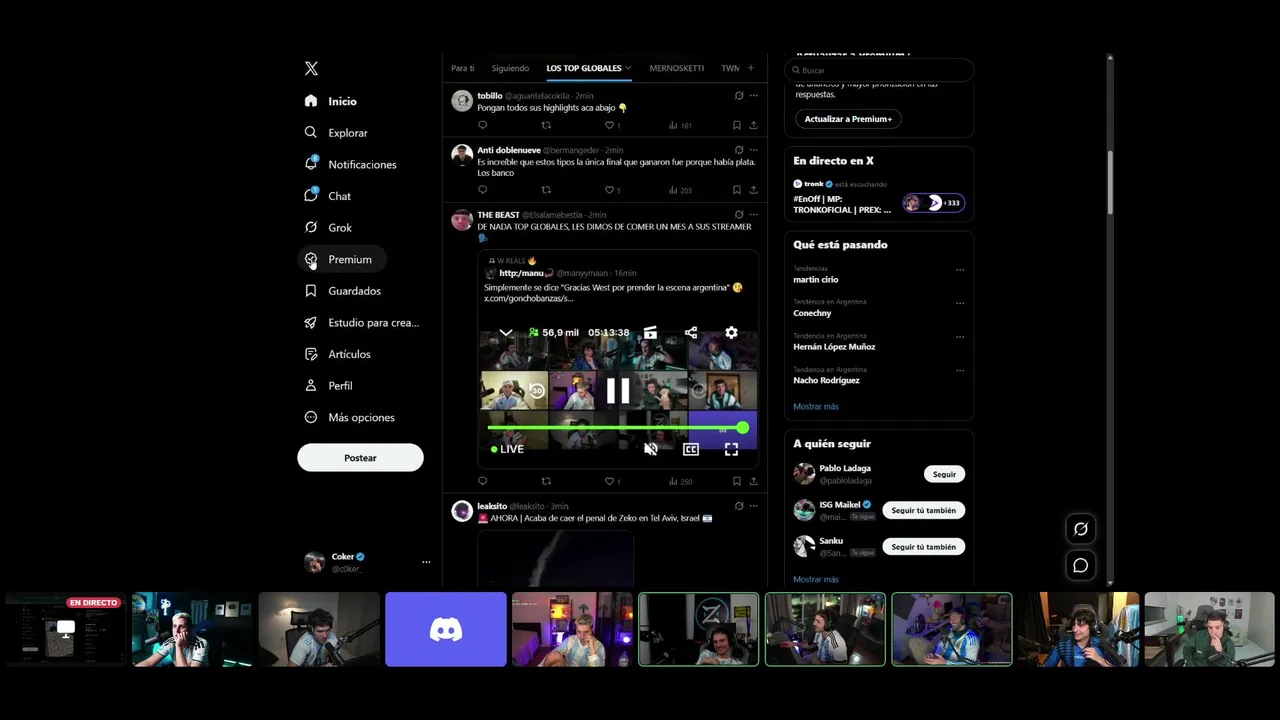Open Coker account menu dots
This screenshot has width=1280, height=720.
(x=426, y=562)
